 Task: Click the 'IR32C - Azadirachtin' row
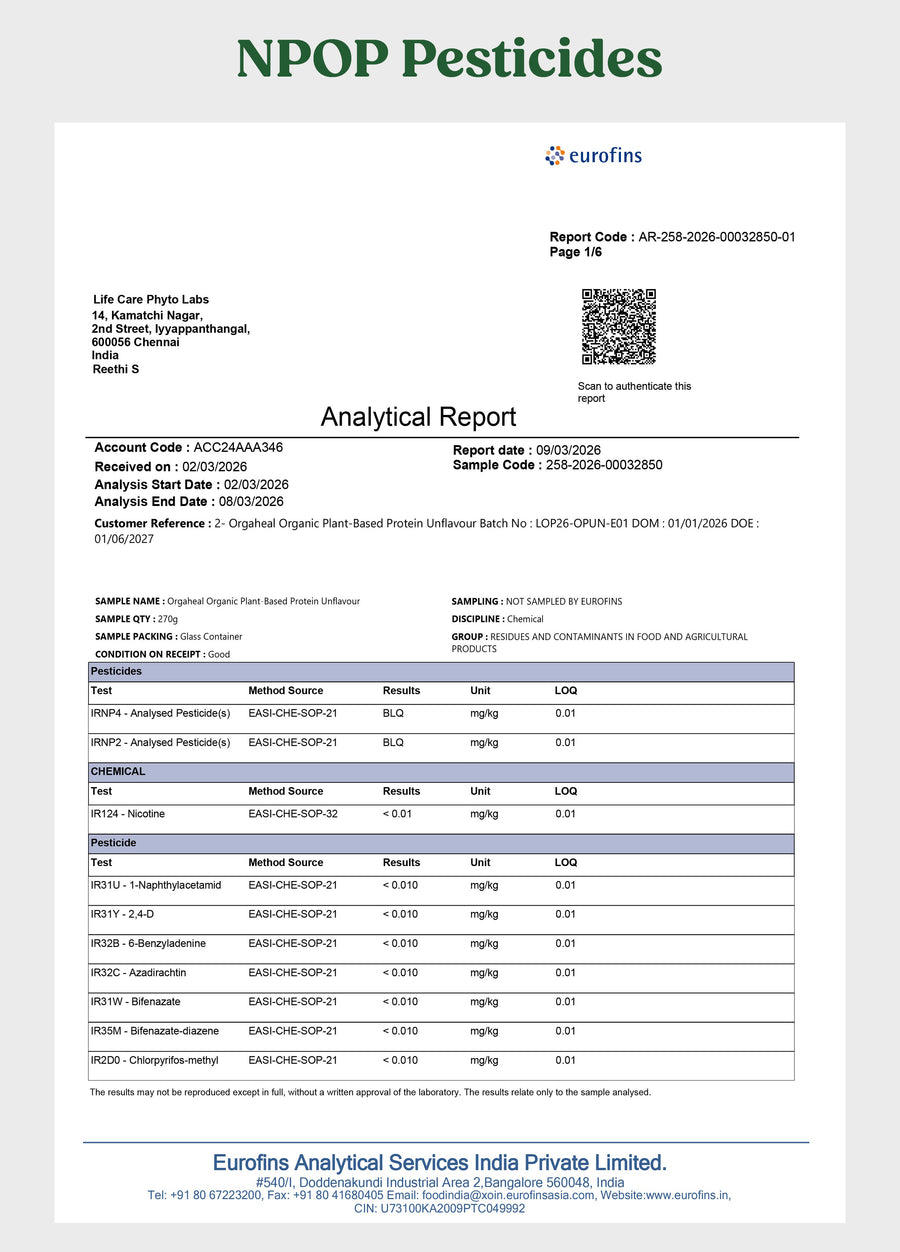pyautogui.click(x=441, y=978)
